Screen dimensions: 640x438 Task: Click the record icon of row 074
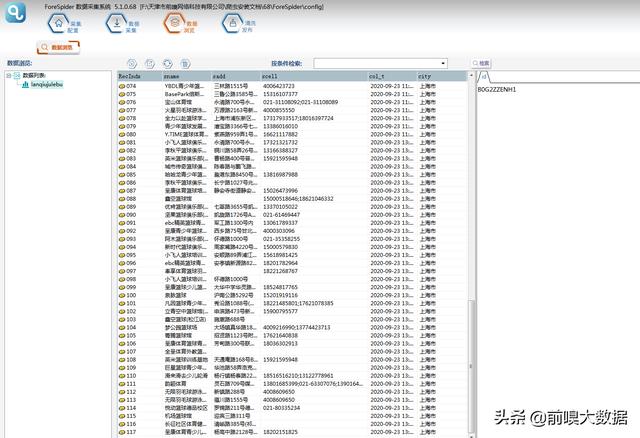[x=122, y=86]
